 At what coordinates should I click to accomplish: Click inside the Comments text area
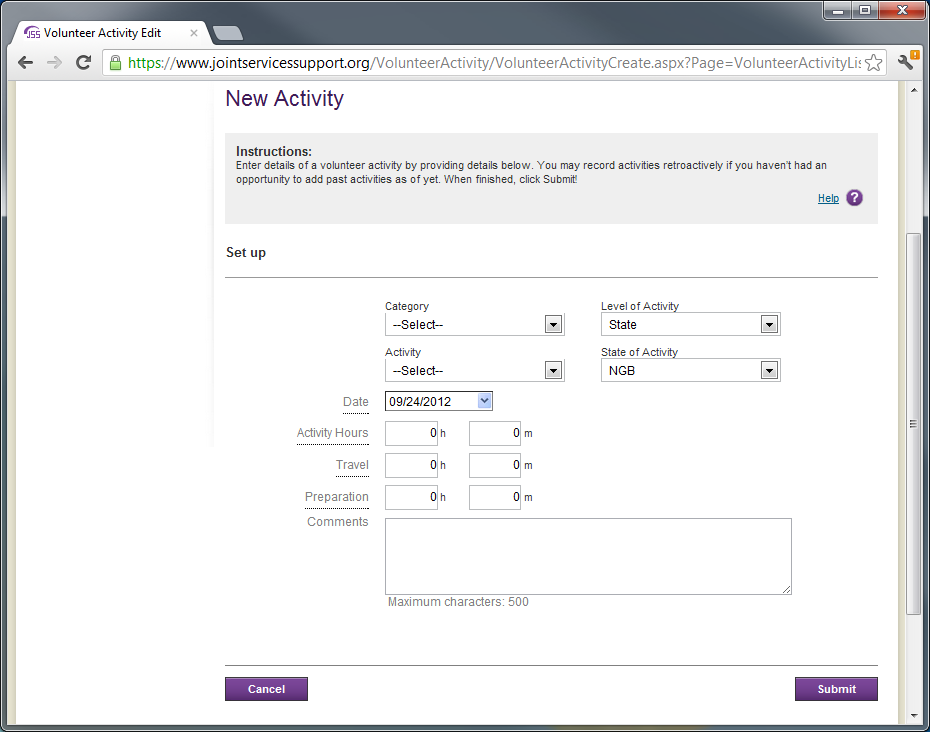pos(588,556)
